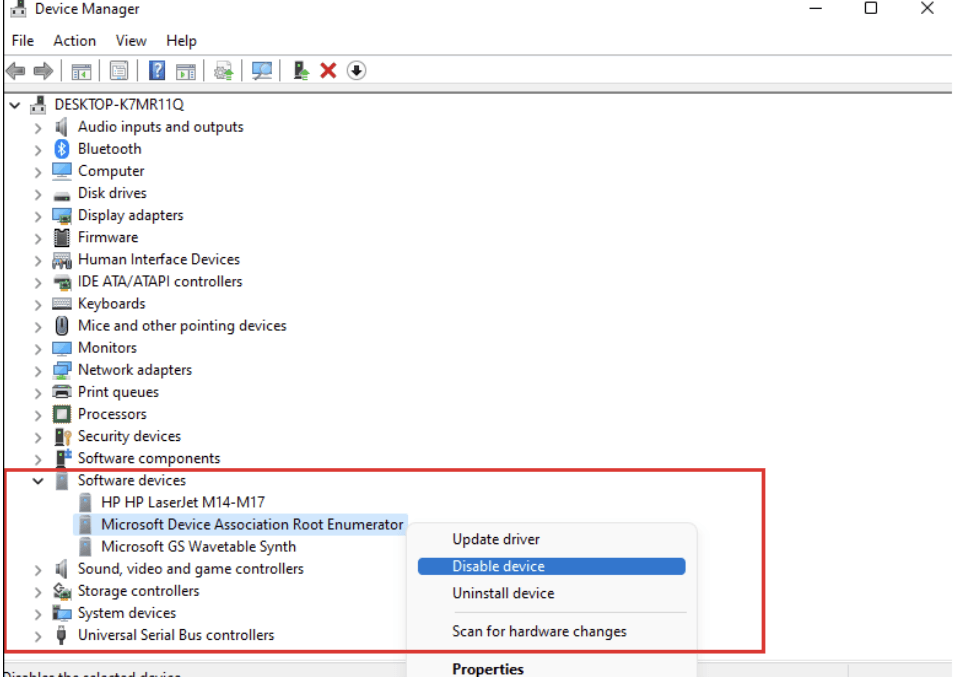Viewport: 958px width, 677px height.
Task: Click the Audio inputs and outputs speaker icon
Action: pyautogui.click(x=61, y=126)
